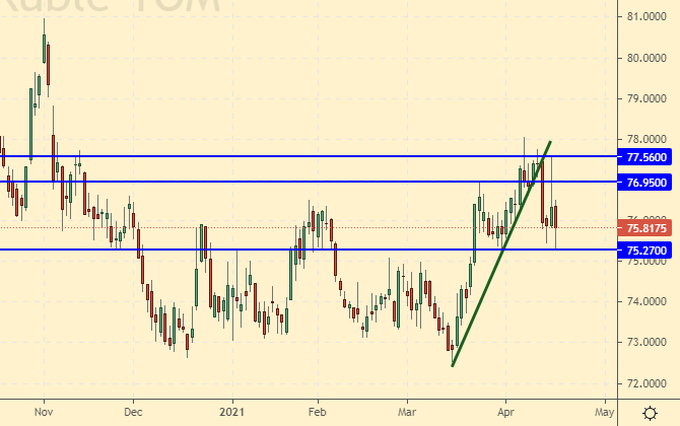Screen dimensions: 680x426
Task: Click the Dec date marker
Action: click(x=134, y=410)
